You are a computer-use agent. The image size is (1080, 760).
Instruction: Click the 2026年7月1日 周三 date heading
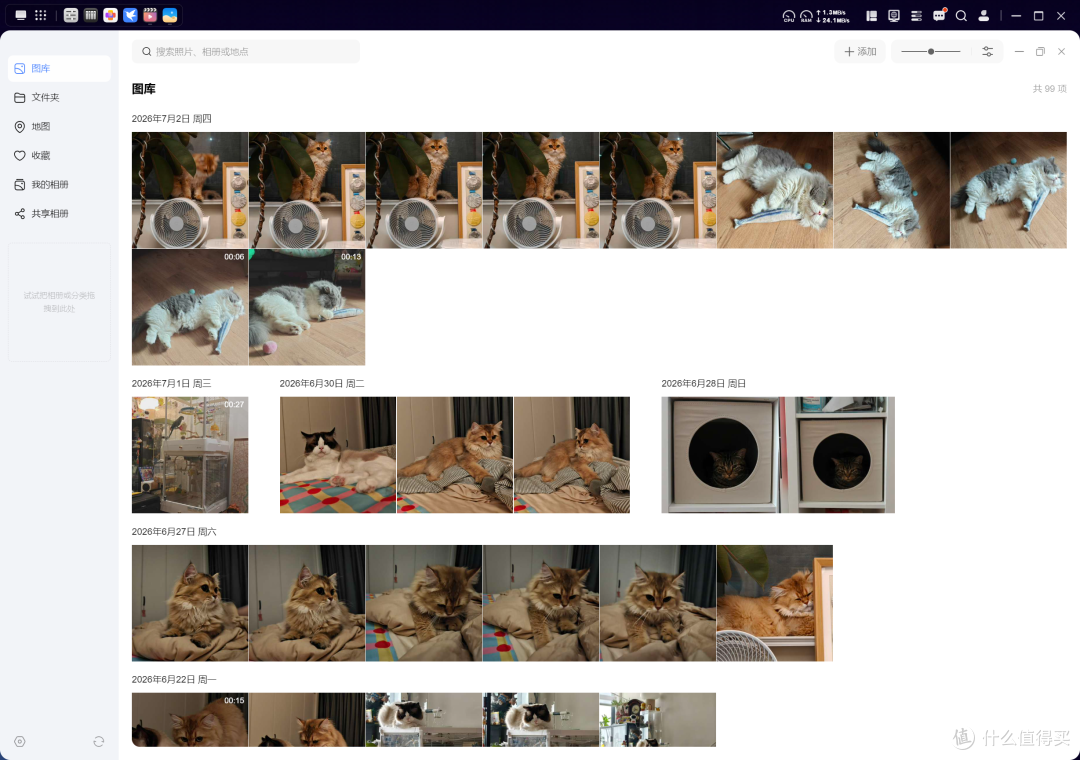(x=172, y=383)
